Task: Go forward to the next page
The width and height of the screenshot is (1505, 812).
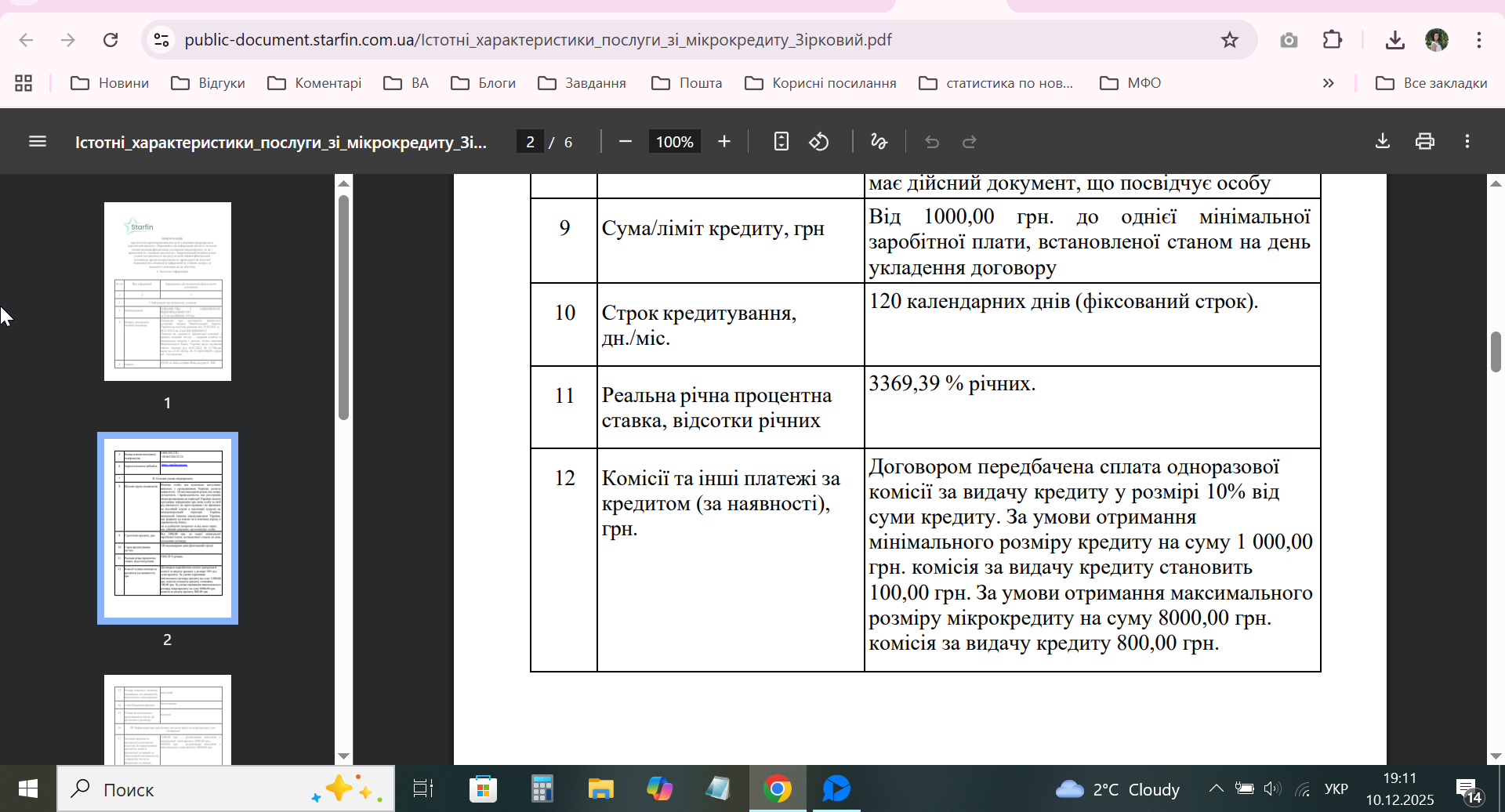Action: (68, 40)
